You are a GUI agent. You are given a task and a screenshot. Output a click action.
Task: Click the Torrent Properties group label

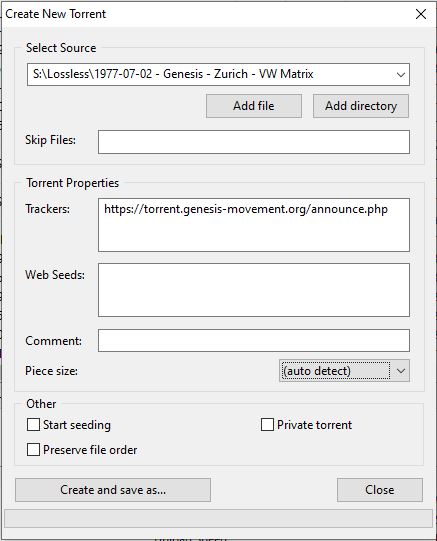pos(72,183)
